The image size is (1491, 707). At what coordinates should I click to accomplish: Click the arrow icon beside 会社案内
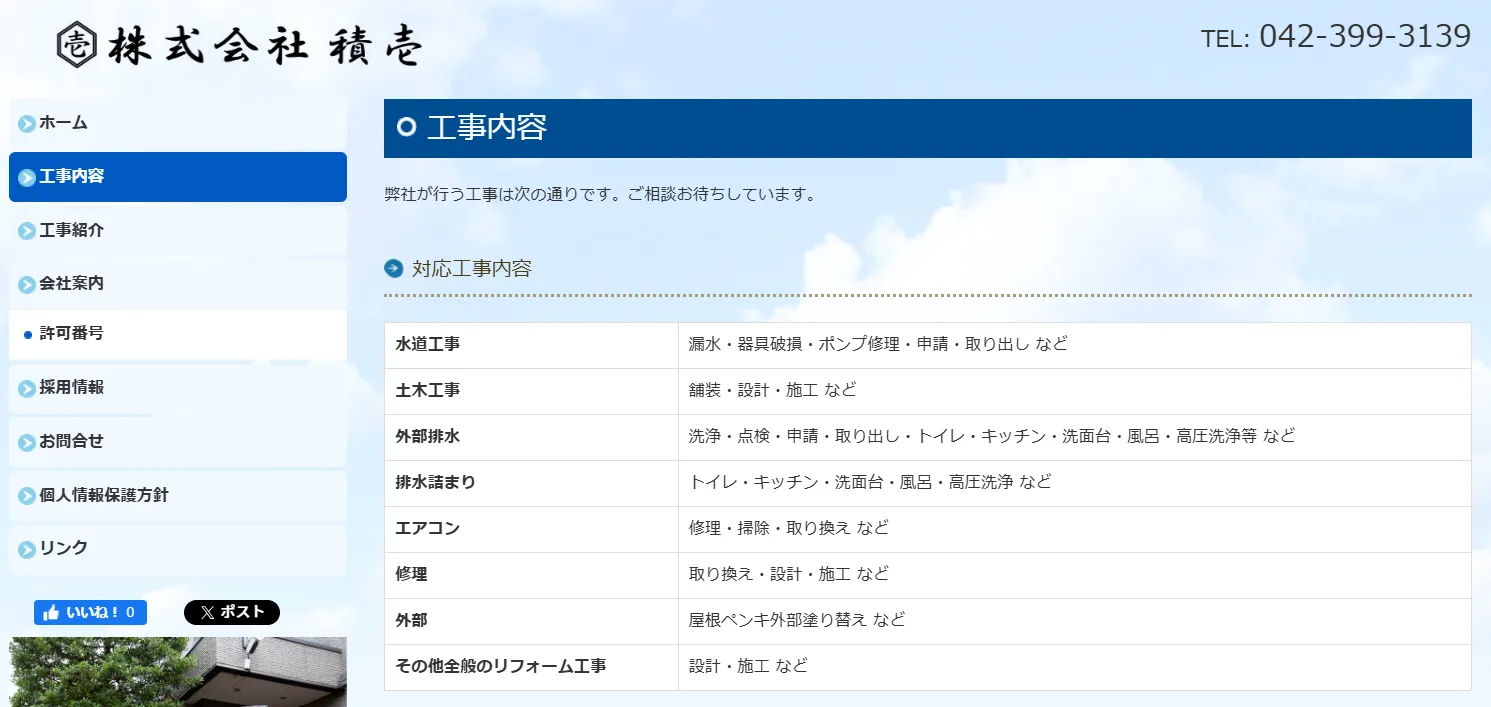(x=27, y=284)
